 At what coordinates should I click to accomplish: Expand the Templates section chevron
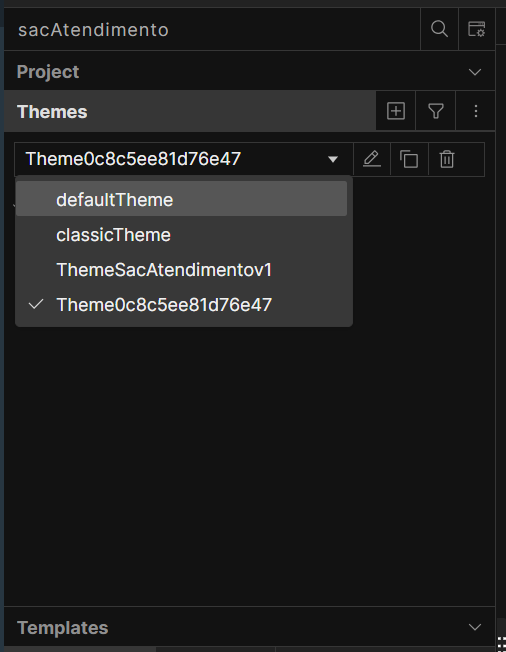pyautogui.click(x=475, y=627)
